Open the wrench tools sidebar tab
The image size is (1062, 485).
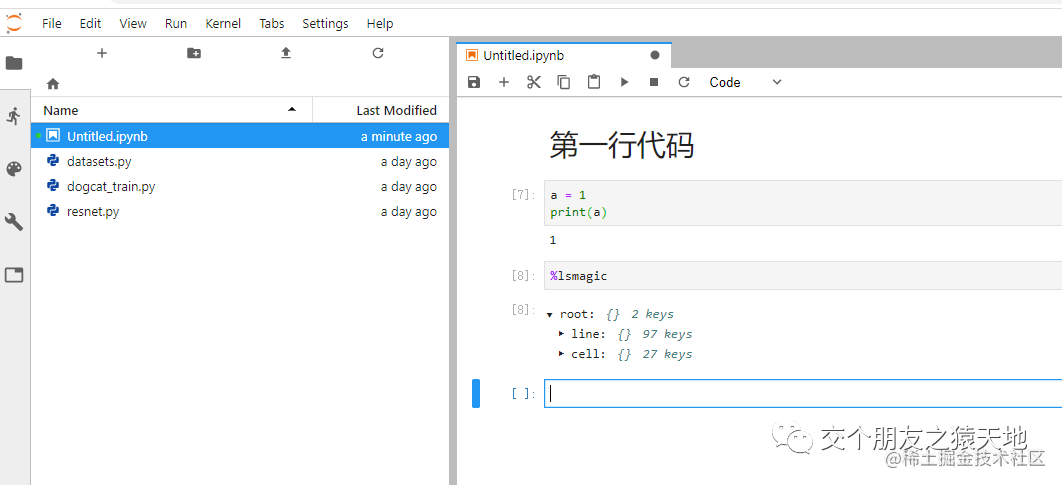pos(14,222)
